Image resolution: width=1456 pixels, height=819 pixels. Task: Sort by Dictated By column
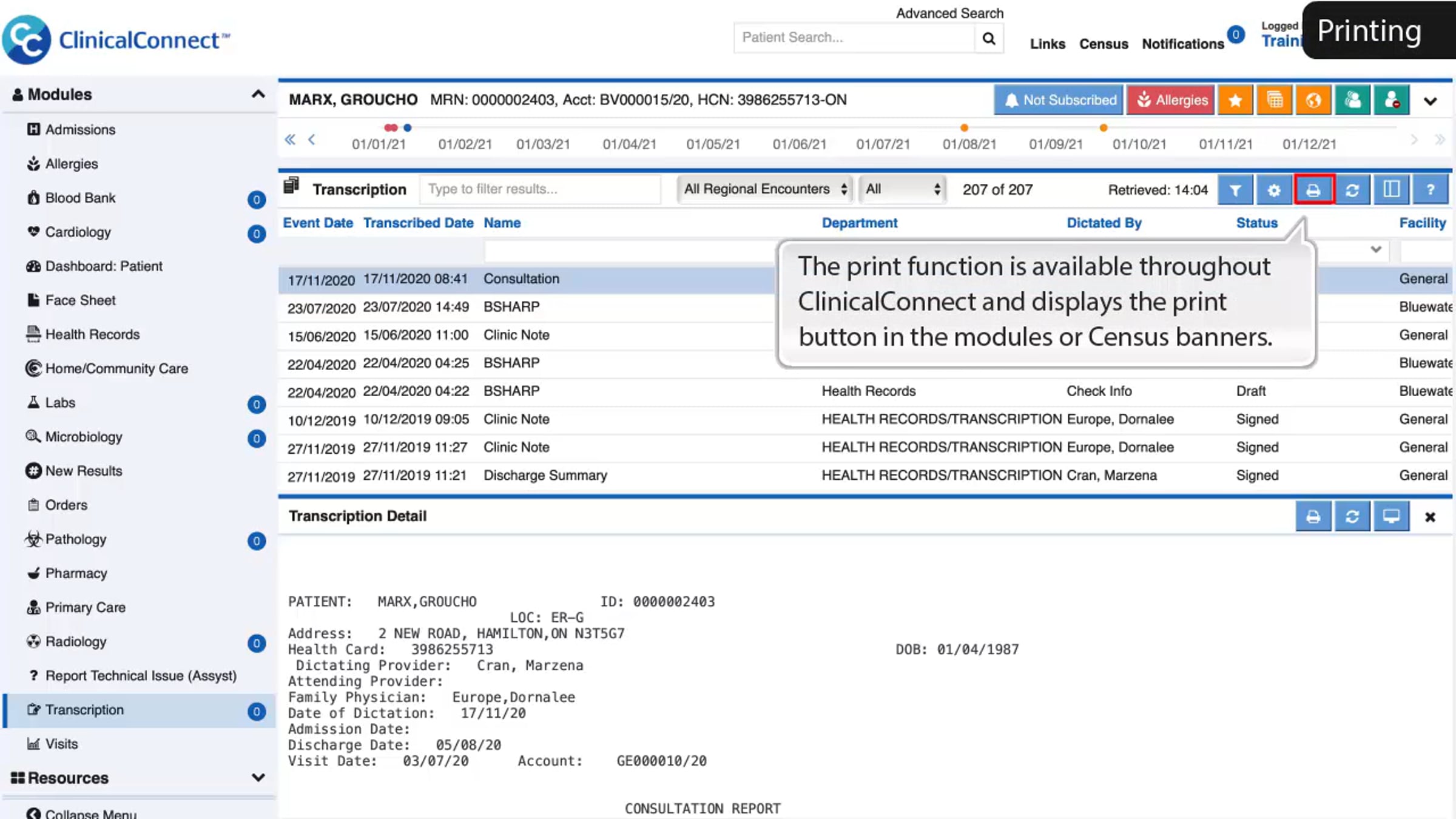(x=1104, y=223)
